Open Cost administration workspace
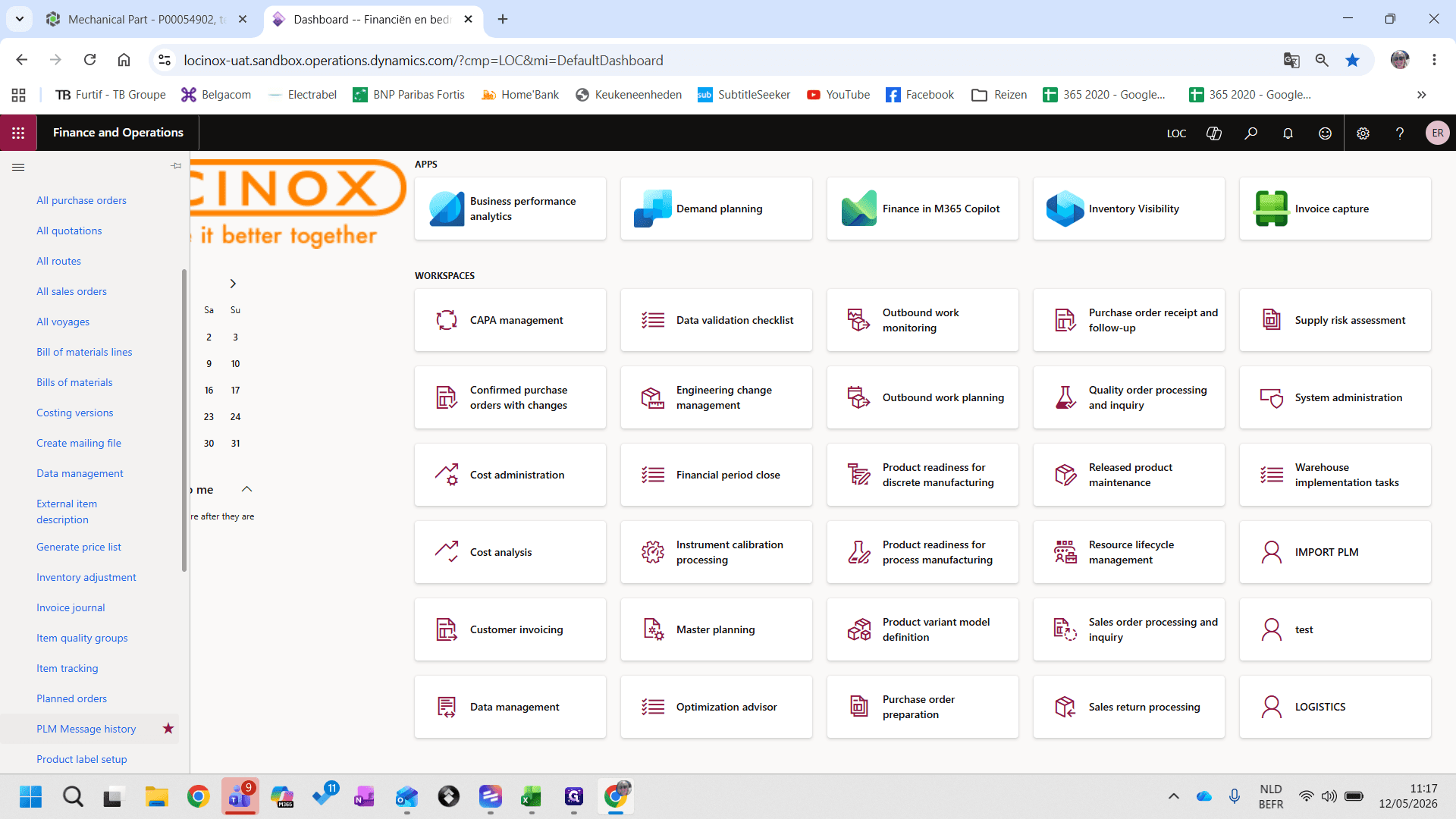 tap(510, 475)
